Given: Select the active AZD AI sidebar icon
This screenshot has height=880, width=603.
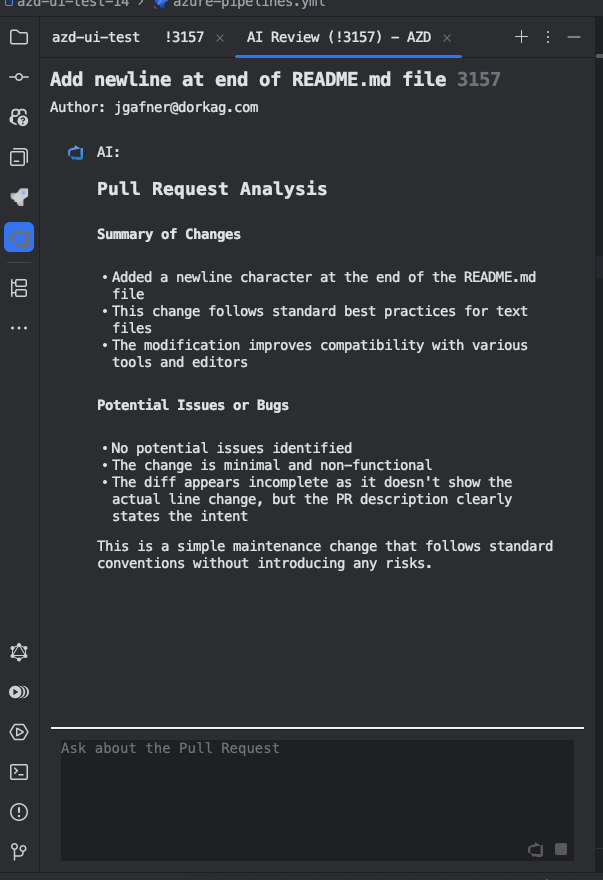Looking at the screenshot, I should coord(19,237).
